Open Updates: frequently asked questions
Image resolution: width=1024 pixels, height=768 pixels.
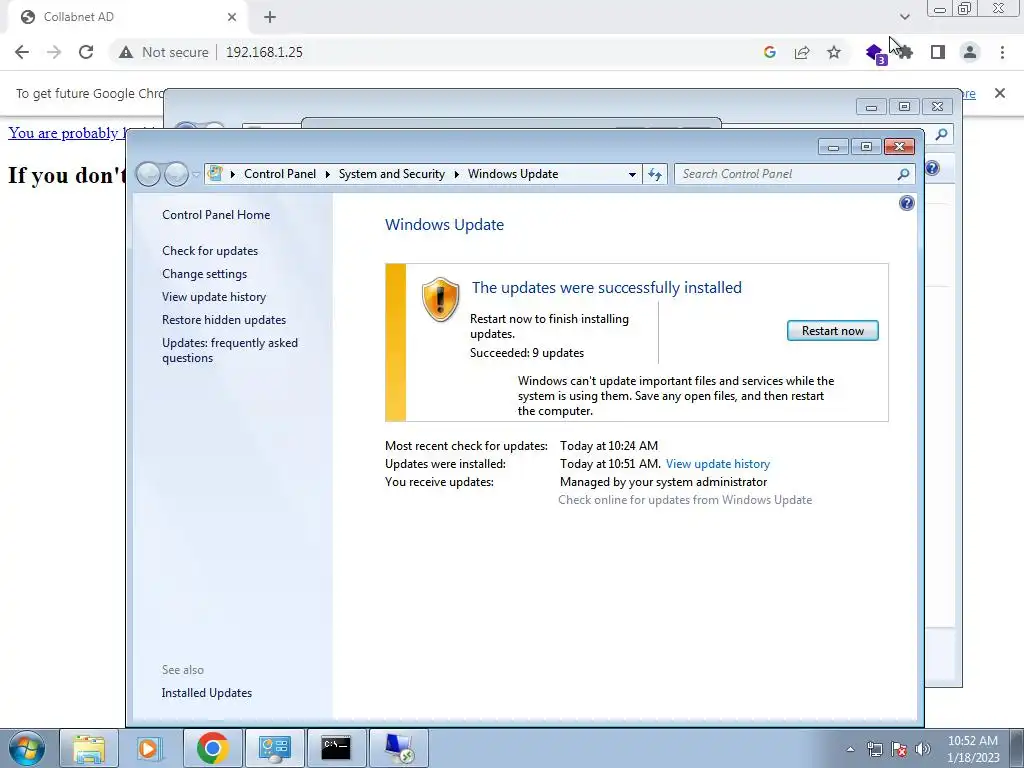click(x=230, y=350)
